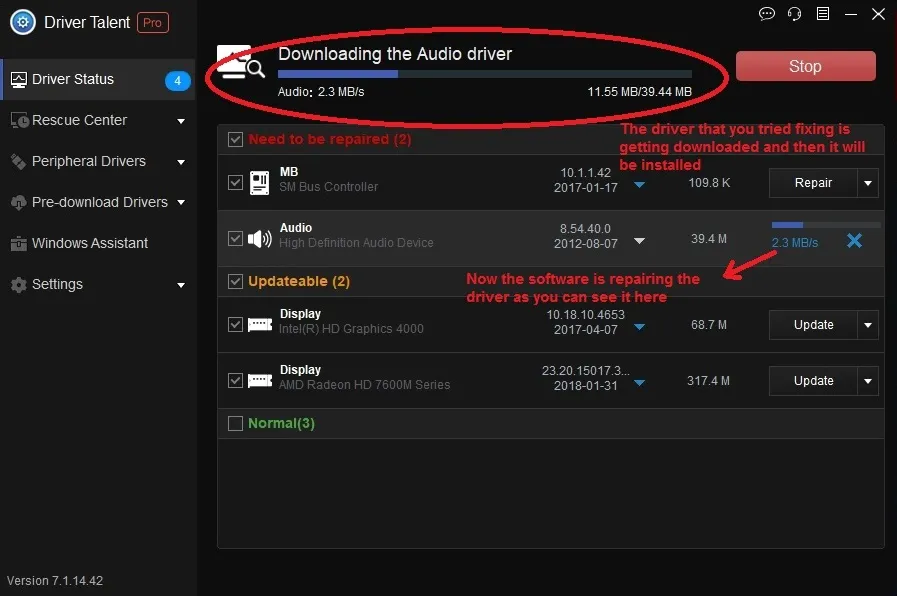Open the Audio driver version dropdown

[x=640, y=241]
